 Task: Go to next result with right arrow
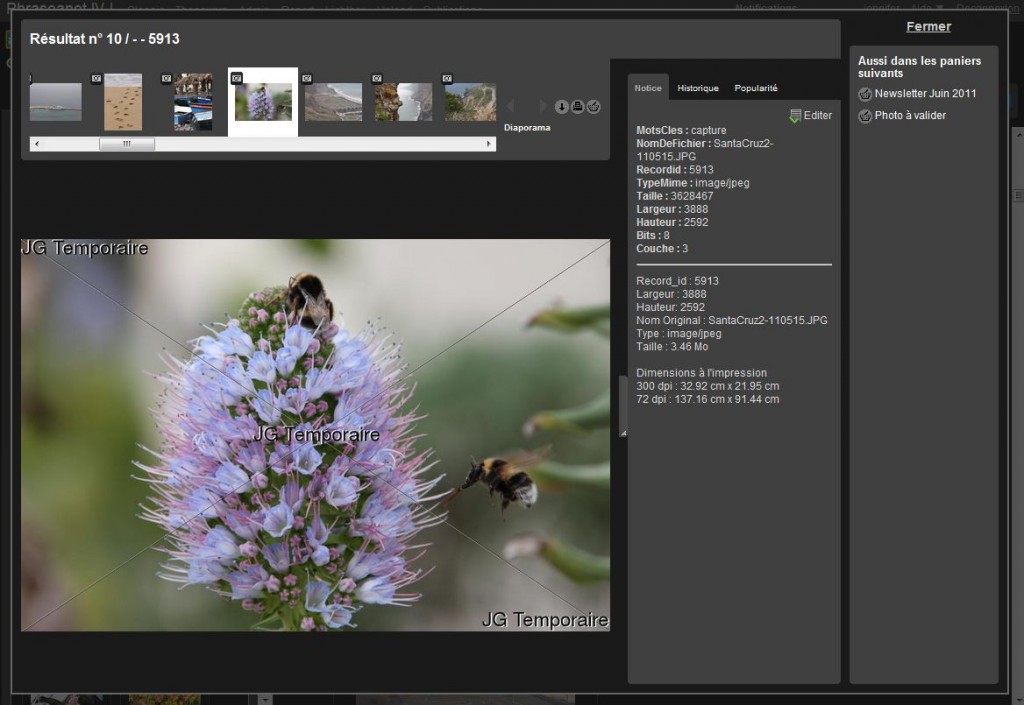pyautogui.click(x=543, y=106)
